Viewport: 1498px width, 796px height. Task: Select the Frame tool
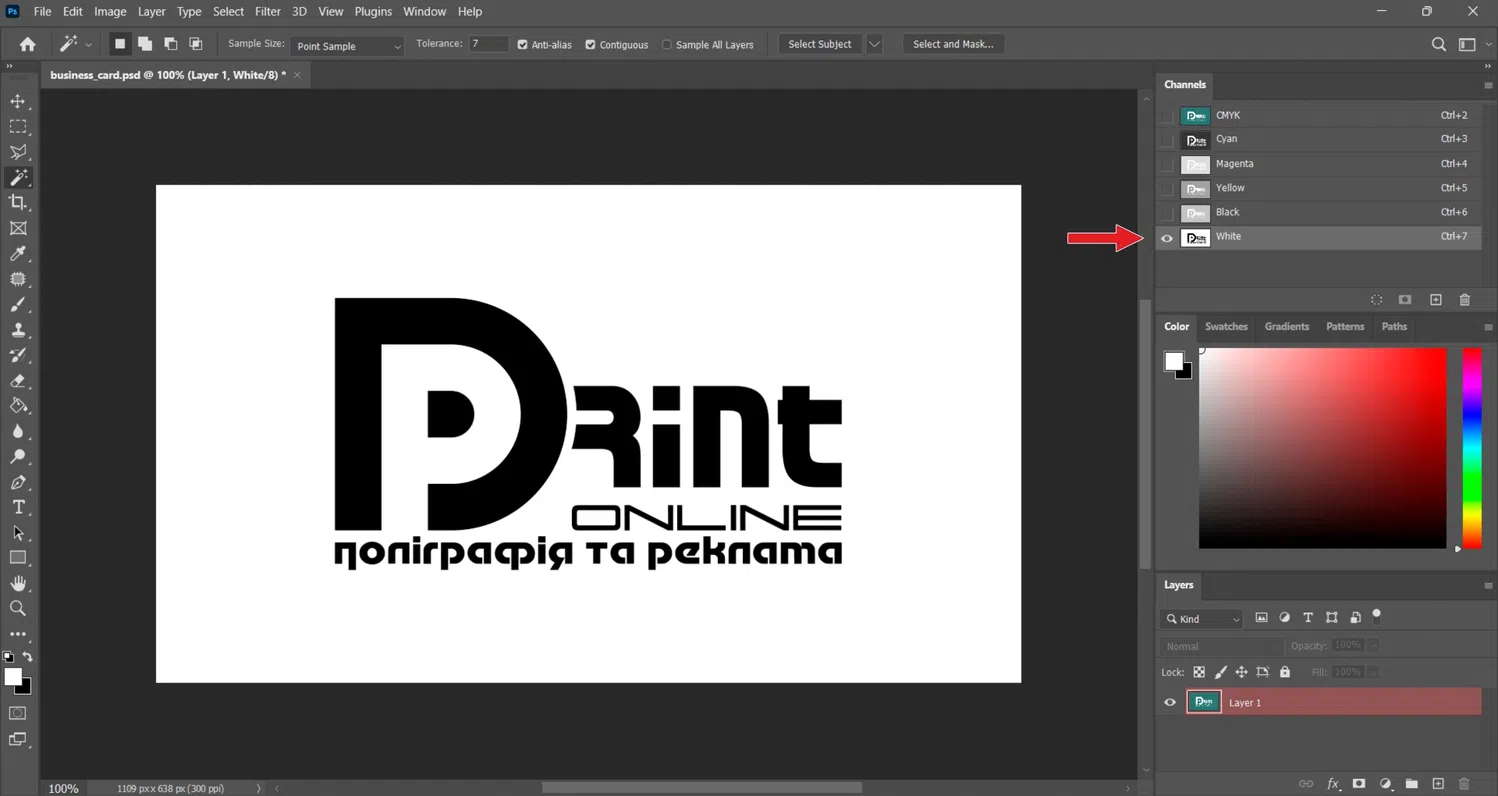point(18,228)
